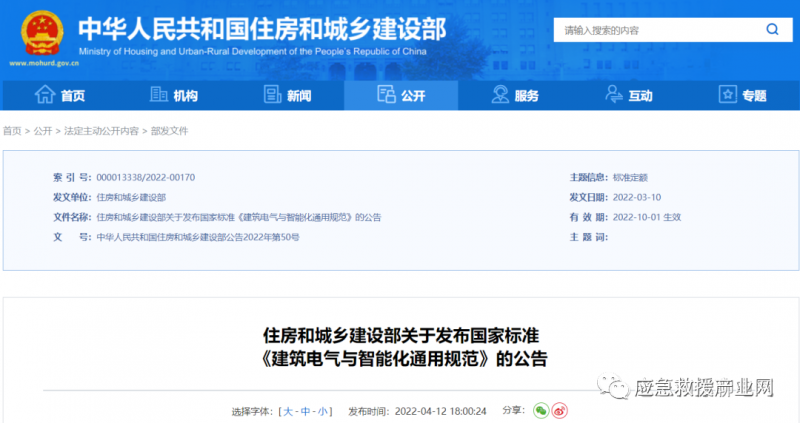Viewport: 800px width, 423px height.
Task: Open 法定主动公开内容 breadcrumb link
Action: coord(102,131)
